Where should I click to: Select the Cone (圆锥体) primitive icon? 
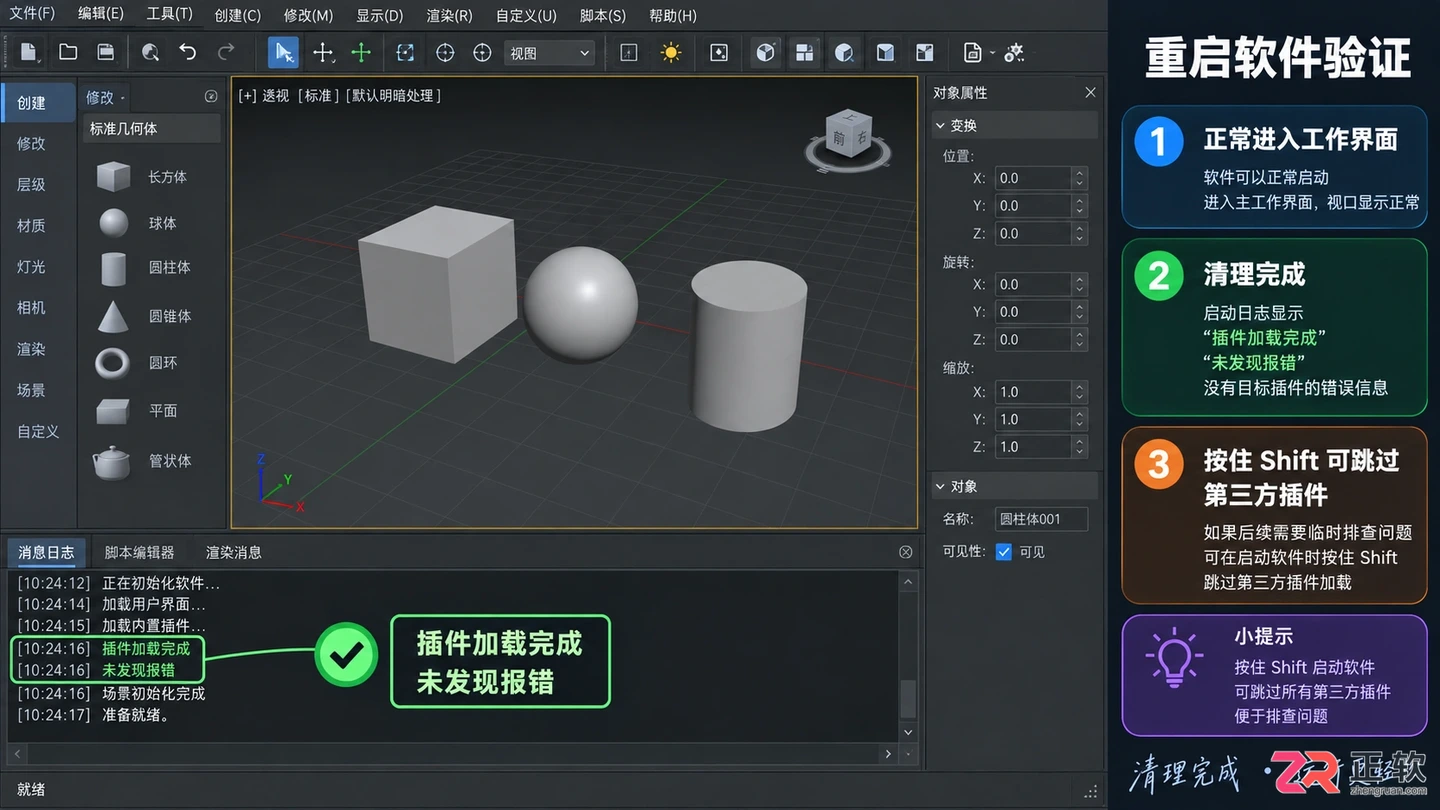click(x=113, y=316)
